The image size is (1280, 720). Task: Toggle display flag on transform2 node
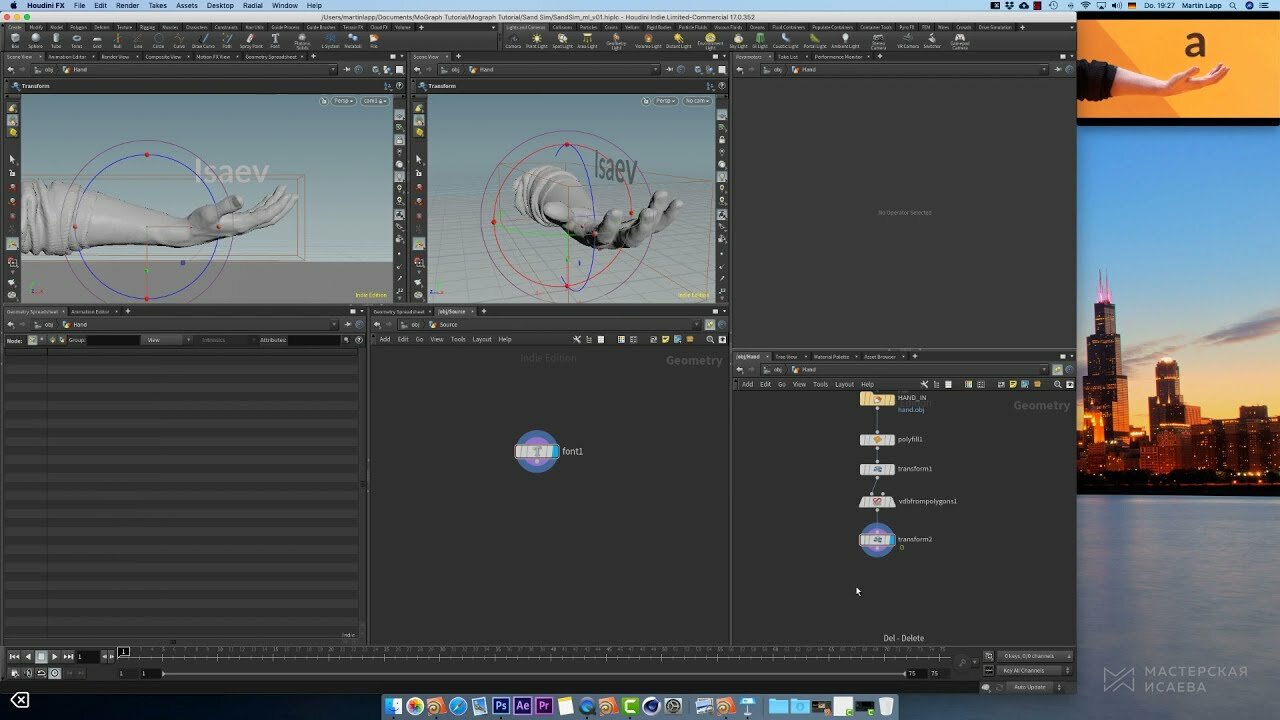tap(891, 540)
